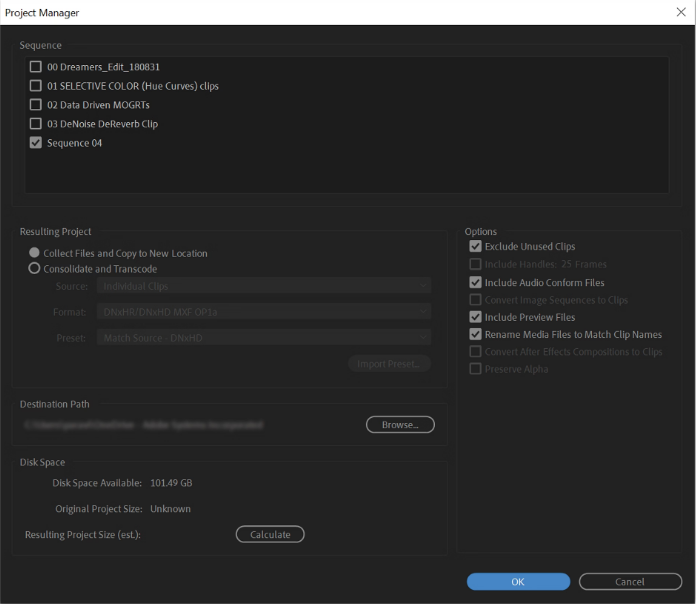Cancel the Project Manager dialog
Image resolution: width=696 pixels, height=604 pixels.
pyautogui.click(x=630, y=582)
